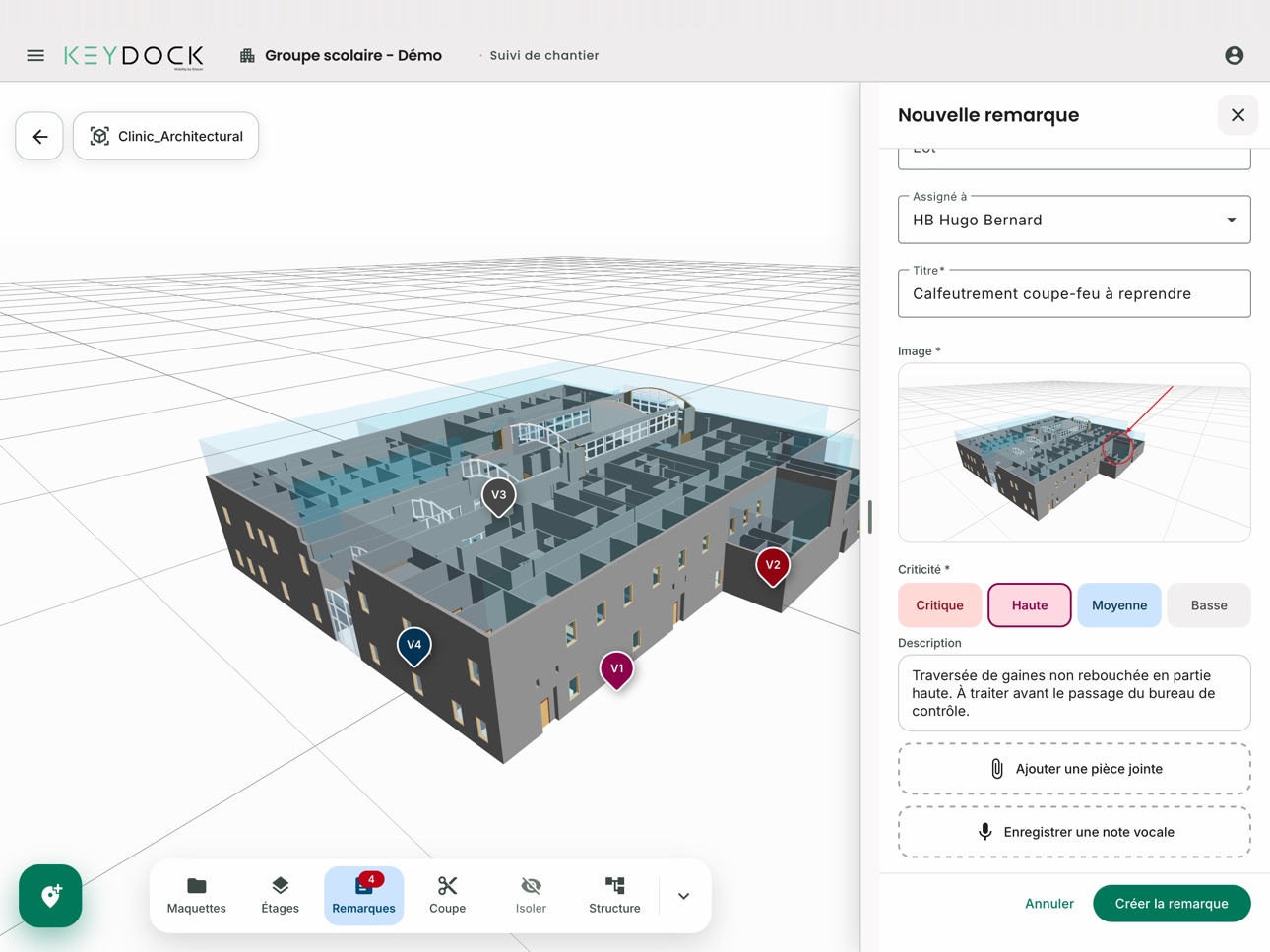
Task: Click the add-location pin green button
Action: (x=50, y=896)
